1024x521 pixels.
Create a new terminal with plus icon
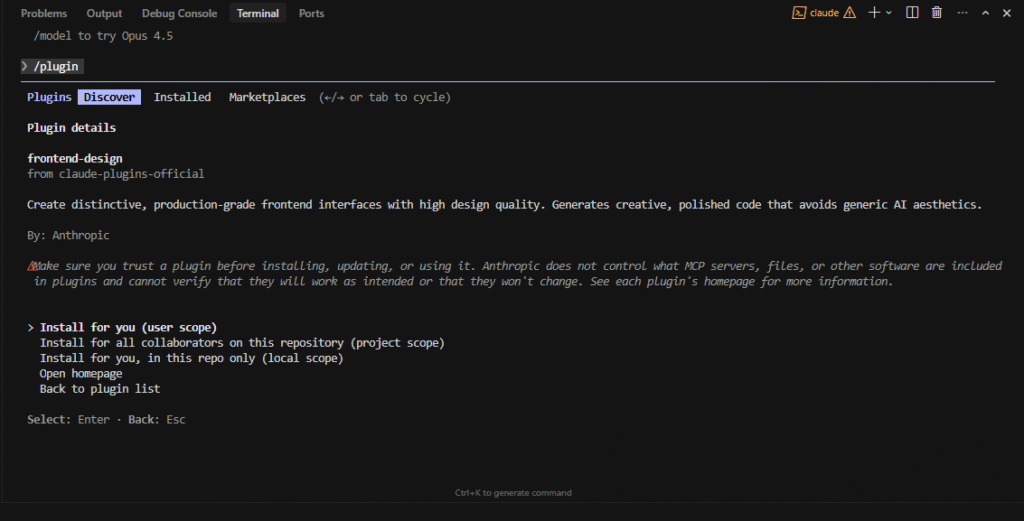point(874,13)
